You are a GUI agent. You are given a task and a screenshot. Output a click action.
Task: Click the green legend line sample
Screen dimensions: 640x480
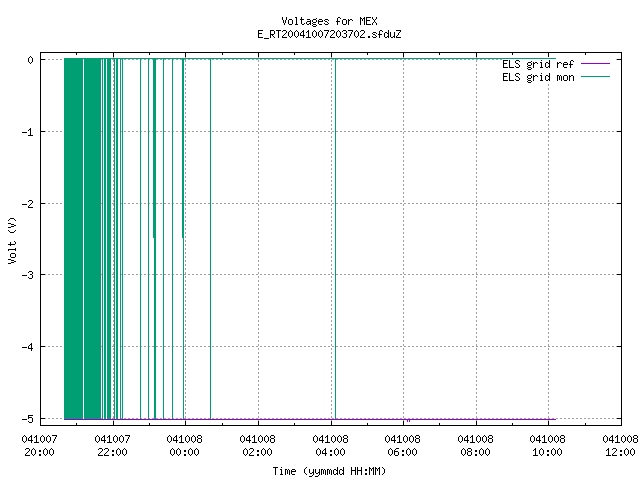pos(595,77)
